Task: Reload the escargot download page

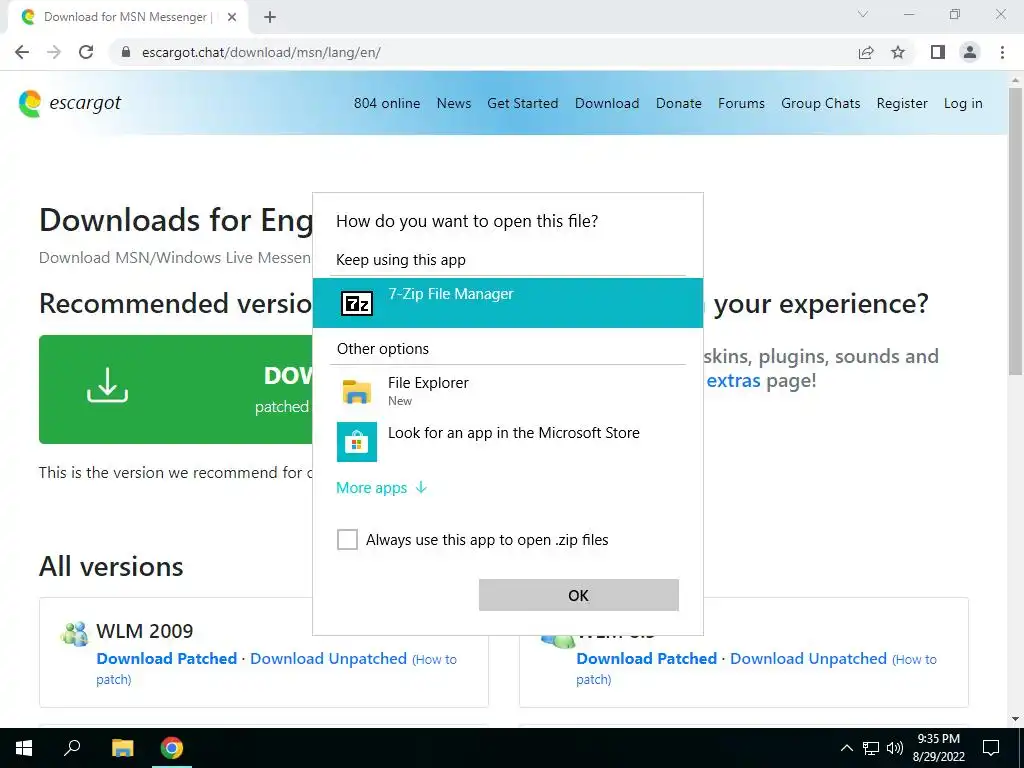Action: pos(86,52)
